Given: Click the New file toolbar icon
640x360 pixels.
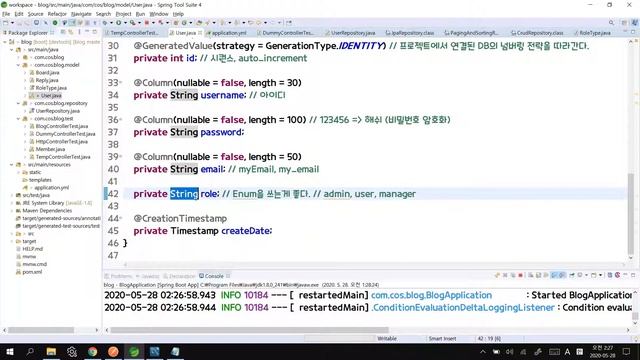Looking at the screenshot, I should (6, 23).
